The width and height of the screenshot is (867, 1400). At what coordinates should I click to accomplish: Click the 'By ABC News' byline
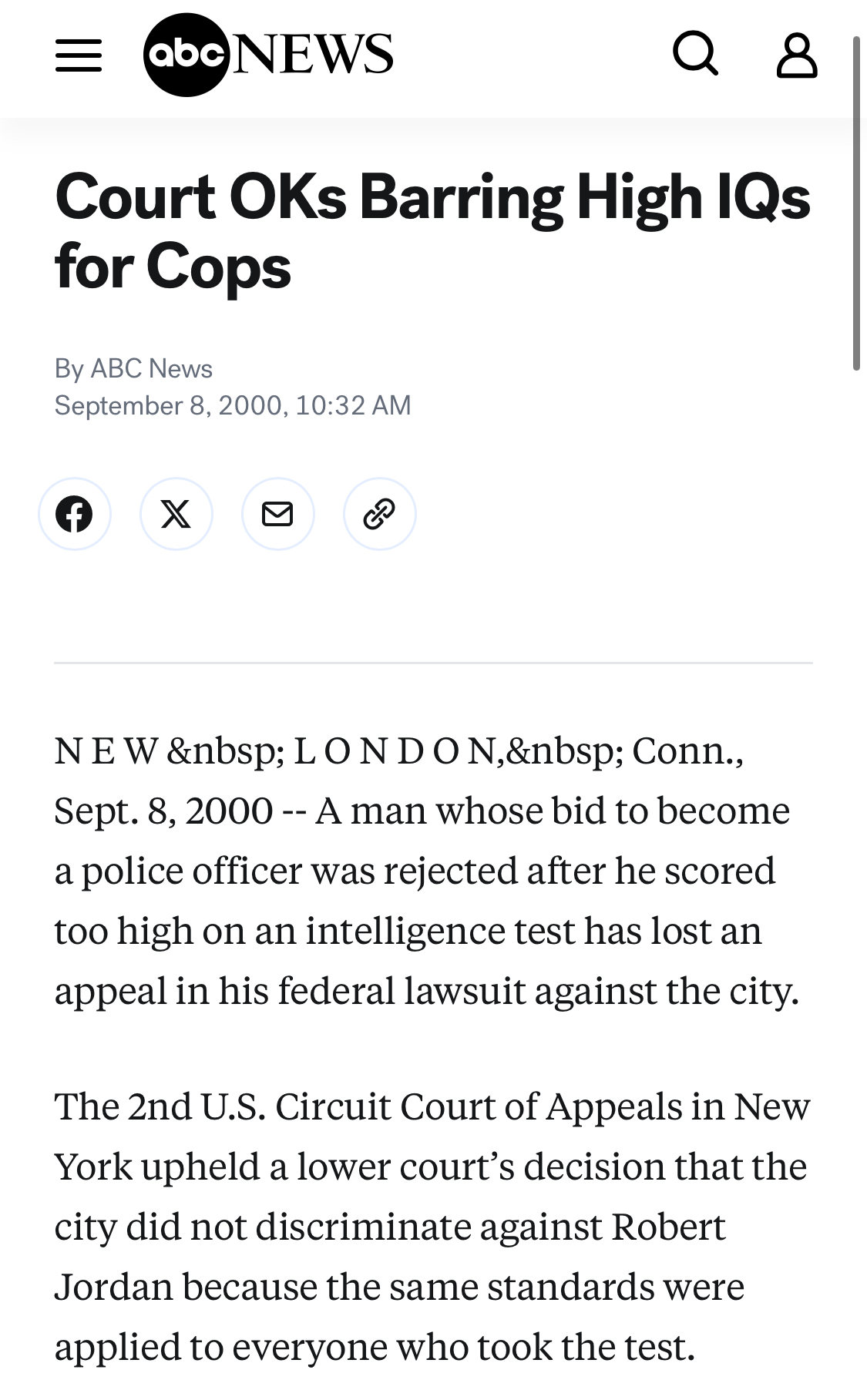click(x=133, y=368)
